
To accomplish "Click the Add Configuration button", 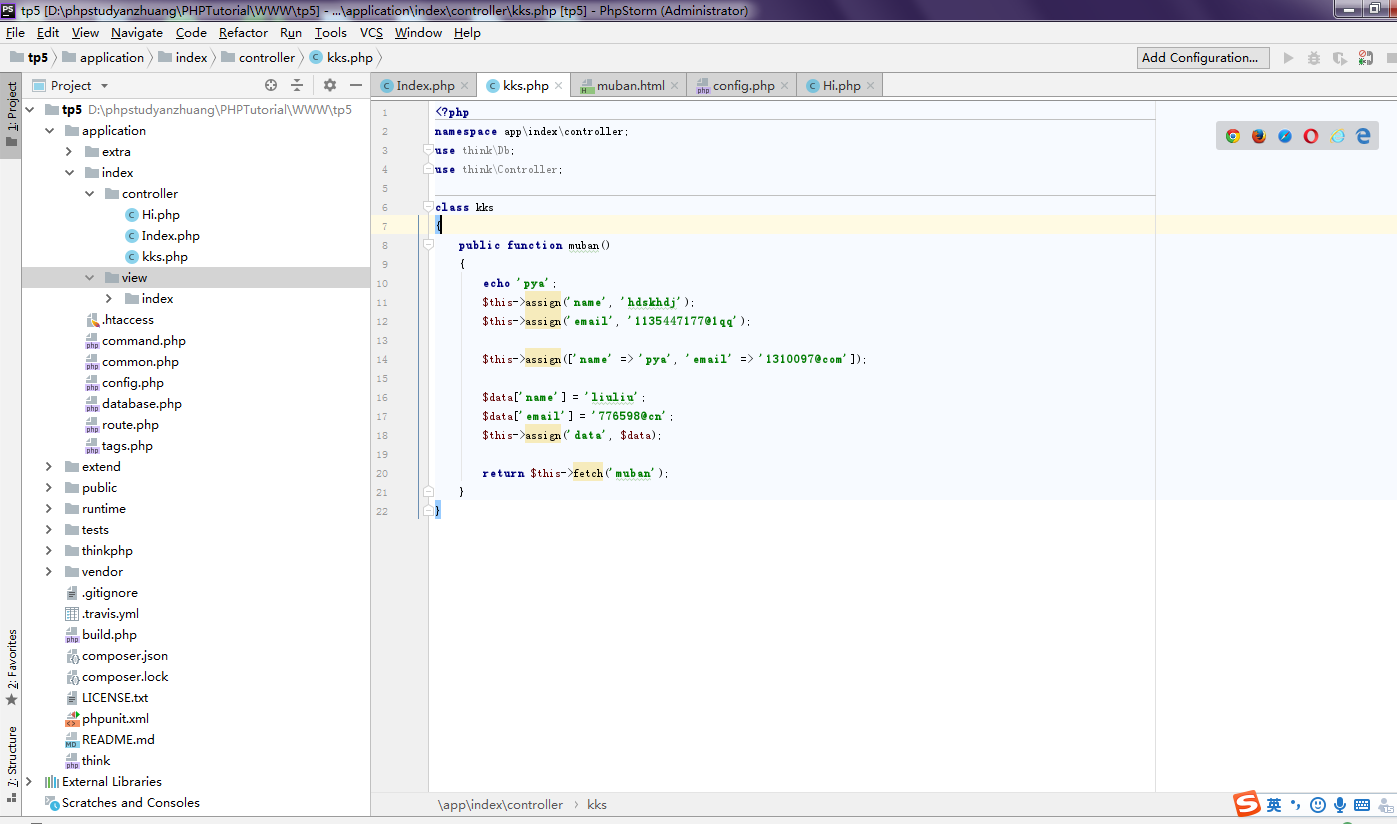I will click(x=1203, y=58).
